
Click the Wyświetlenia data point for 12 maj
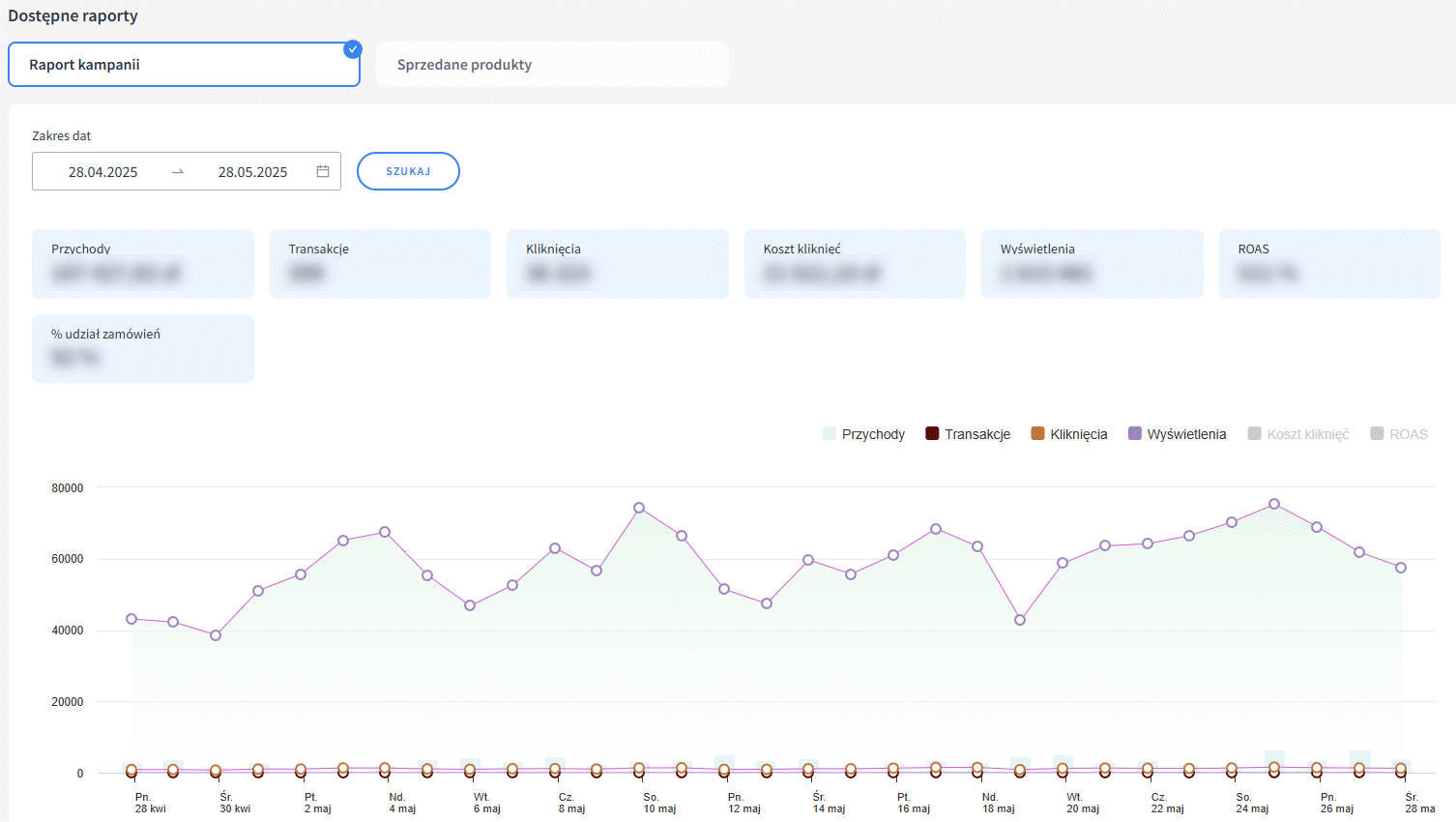tap(724, 589)
